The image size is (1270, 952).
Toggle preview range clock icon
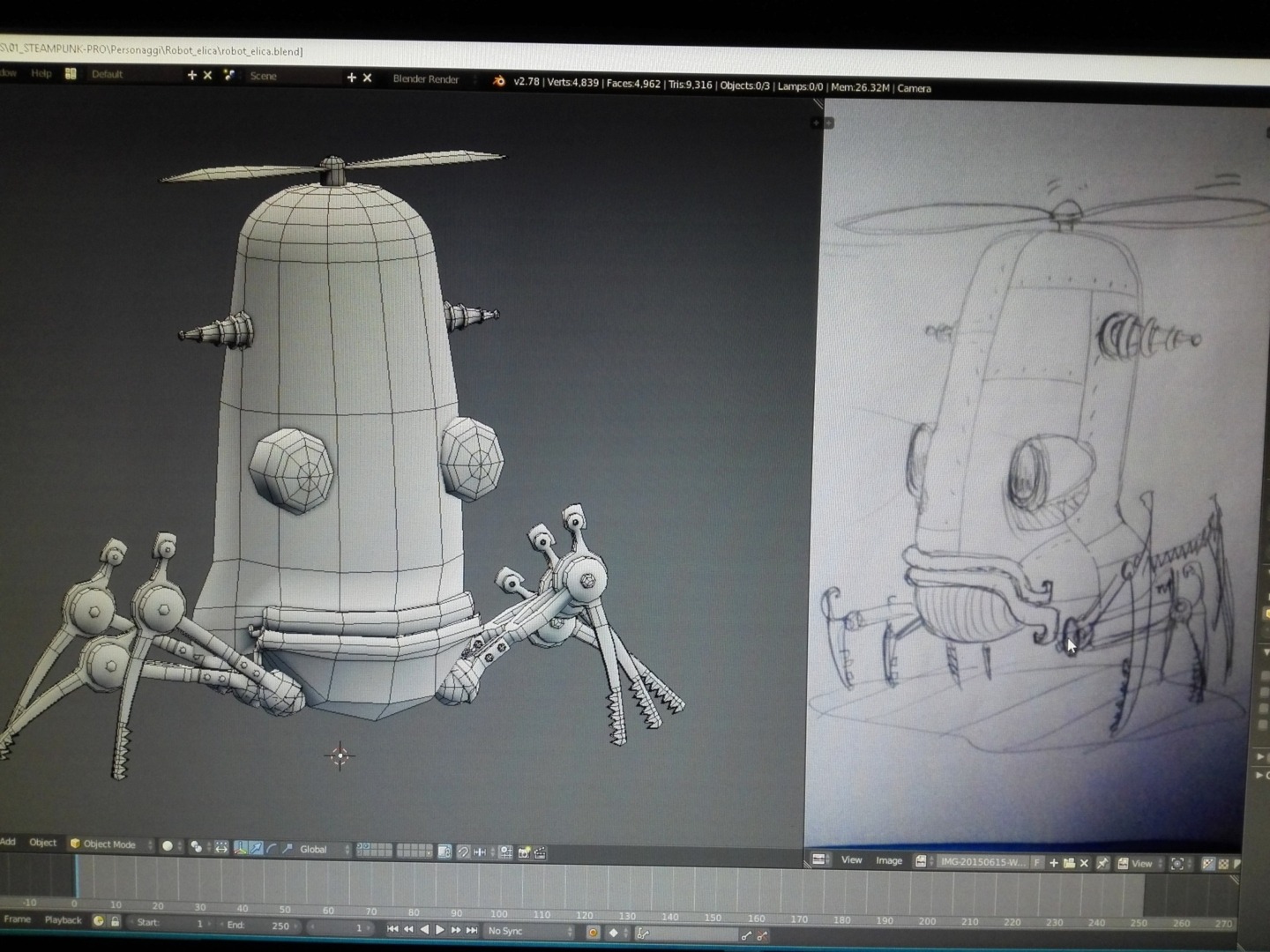(x=99, y=921)
